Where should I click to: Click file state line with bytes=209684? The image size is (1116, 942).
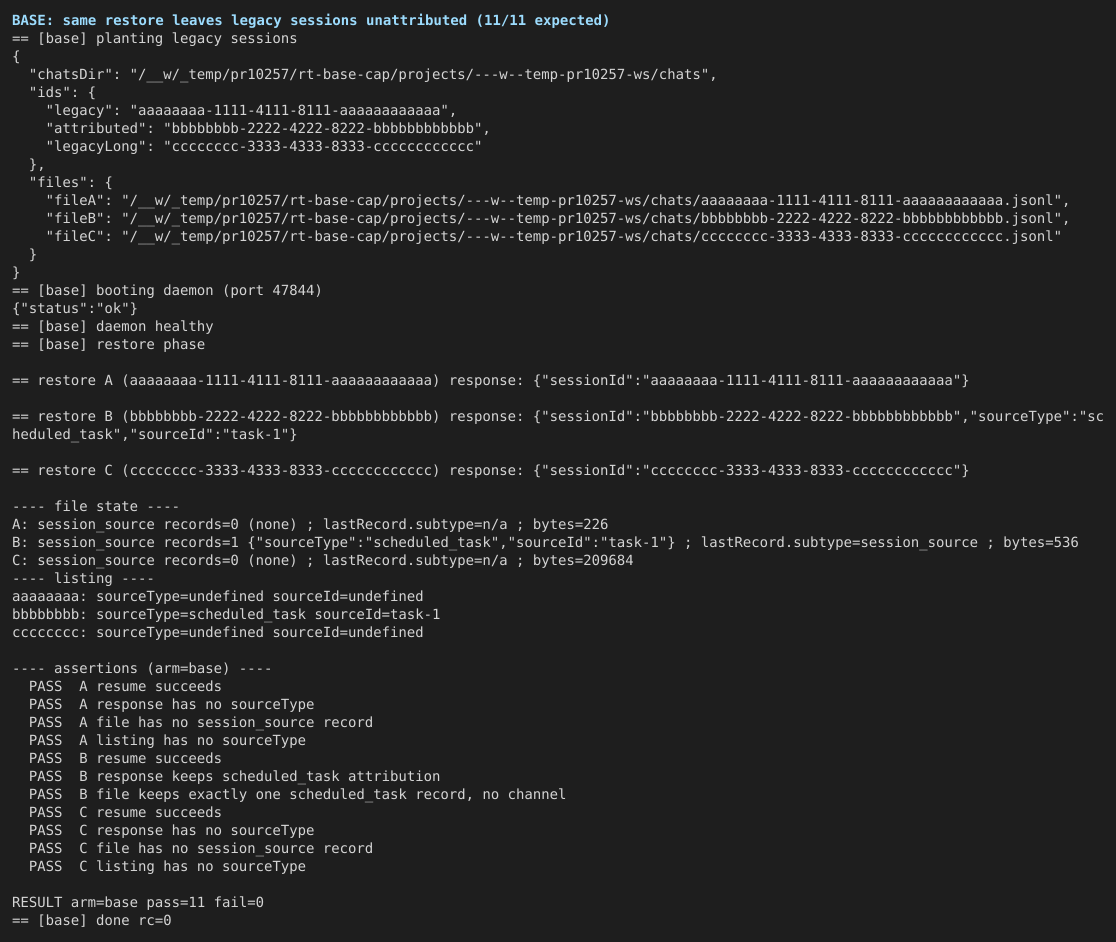(322, 561)
